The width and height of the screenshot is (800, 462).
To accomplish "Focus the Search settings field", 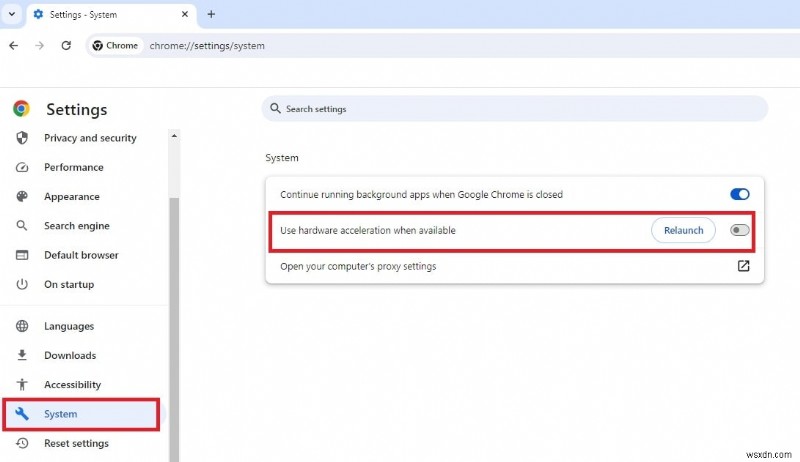I will 514,109.
